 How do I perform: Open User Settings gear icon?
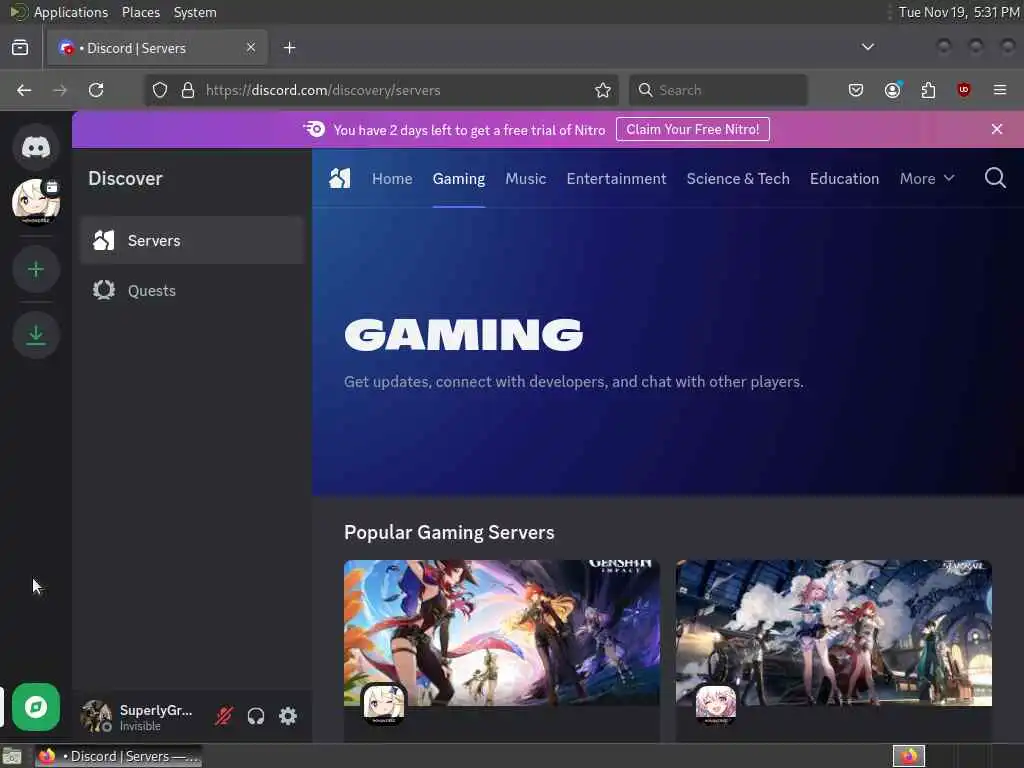pos(288,716)
